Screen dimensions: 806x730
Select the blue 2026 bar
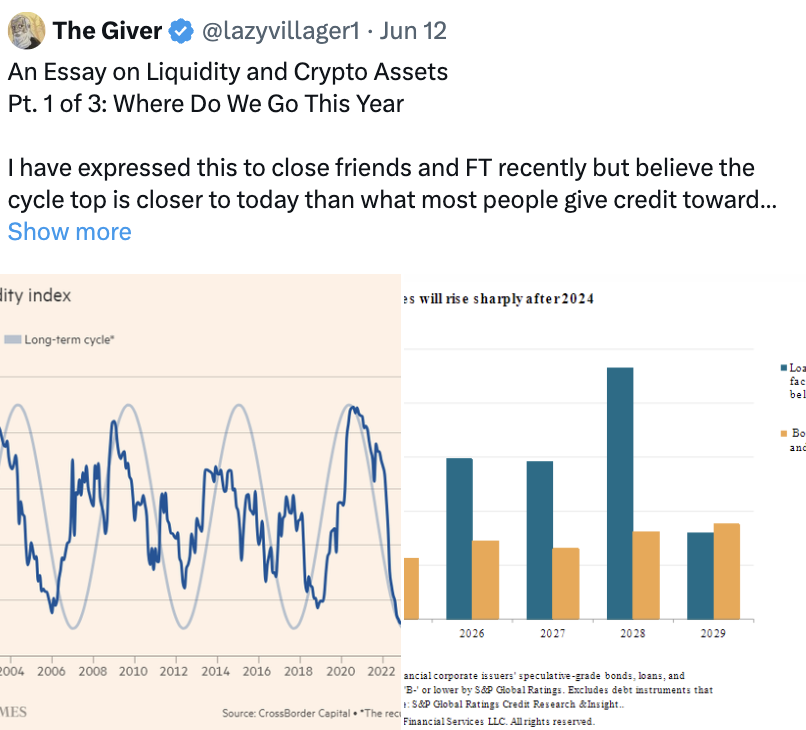459,538
